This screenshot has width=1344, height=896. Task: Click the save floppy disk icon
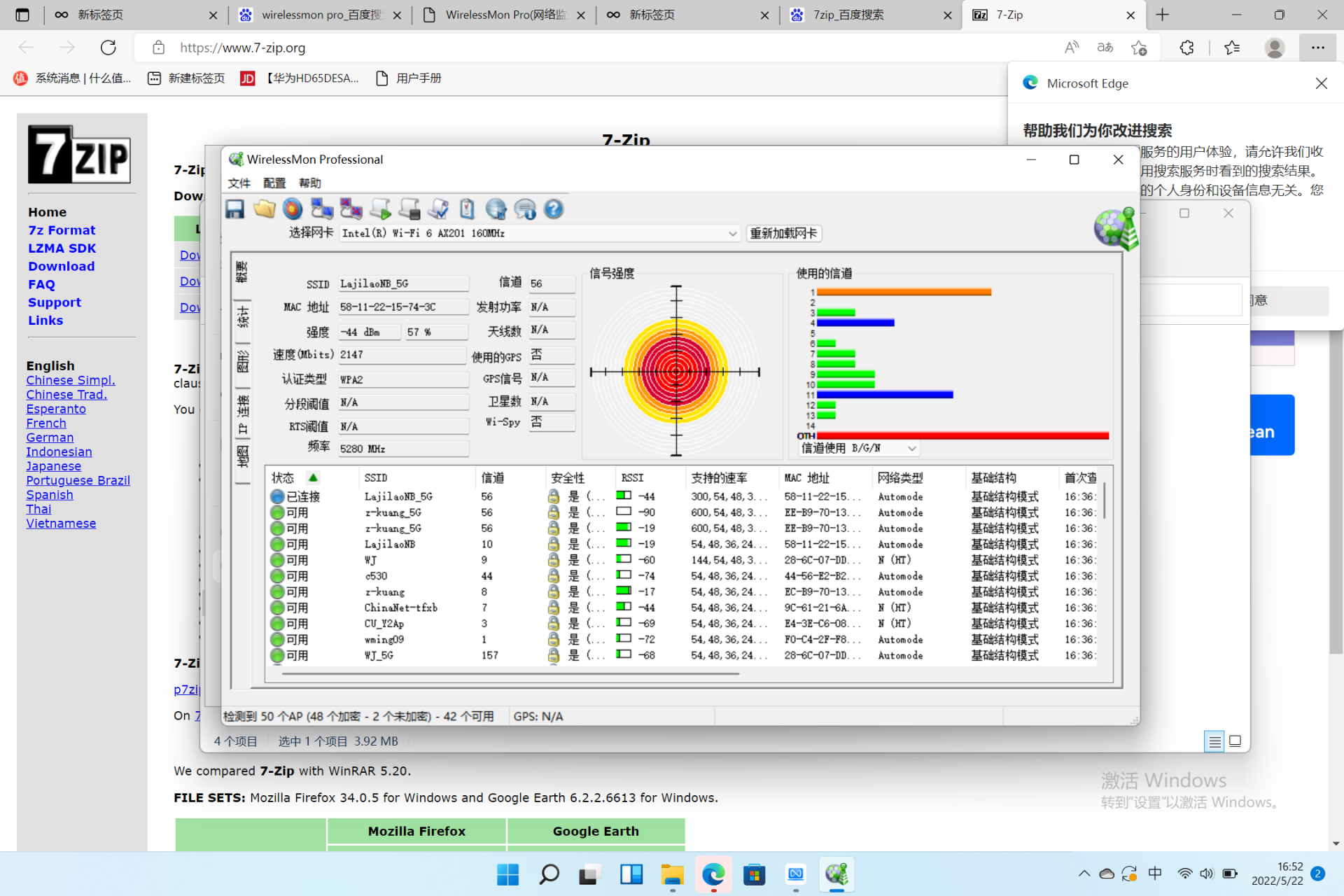pyautogui.click(x=235, y=209)
